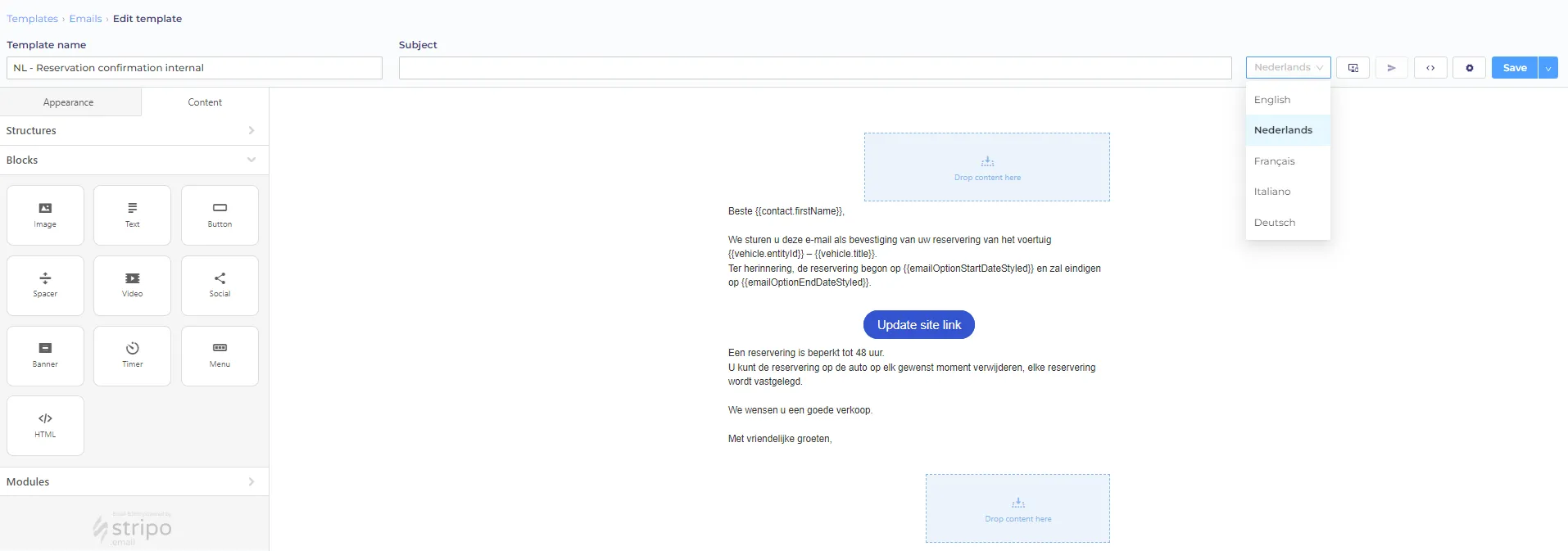This screenshot has width=1568, height=551.
Task: Click the Update site link button
Action: click(x=919, y=325)
